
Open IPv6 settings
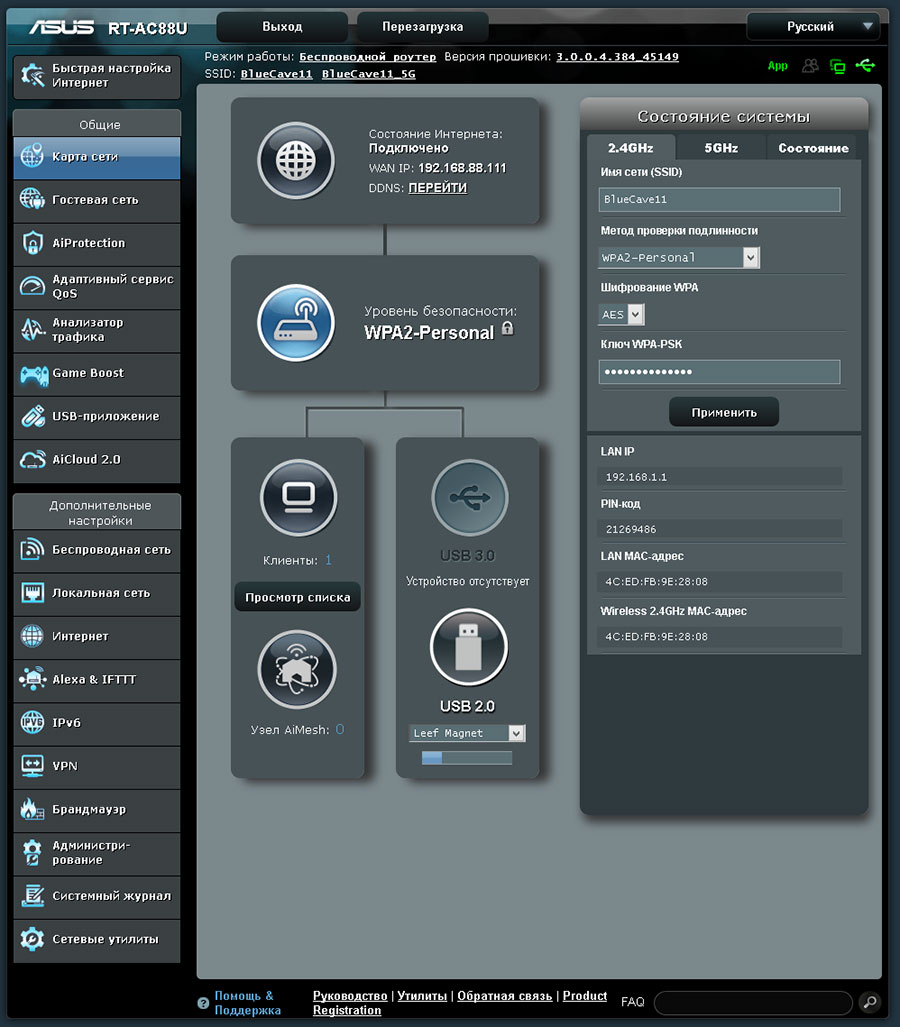point(97,723)
